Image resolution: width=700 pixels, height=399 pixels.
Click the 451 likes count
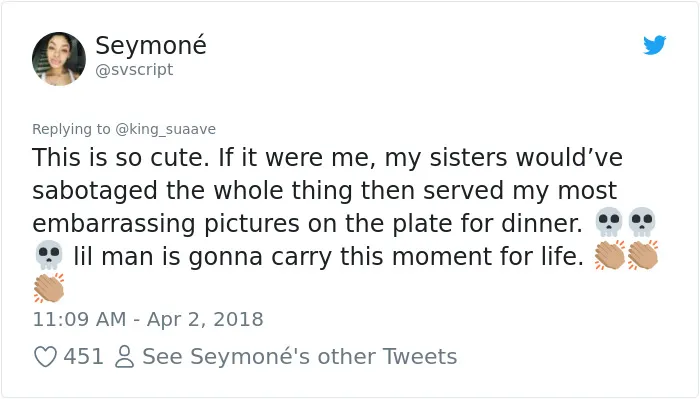pos(83,357)
